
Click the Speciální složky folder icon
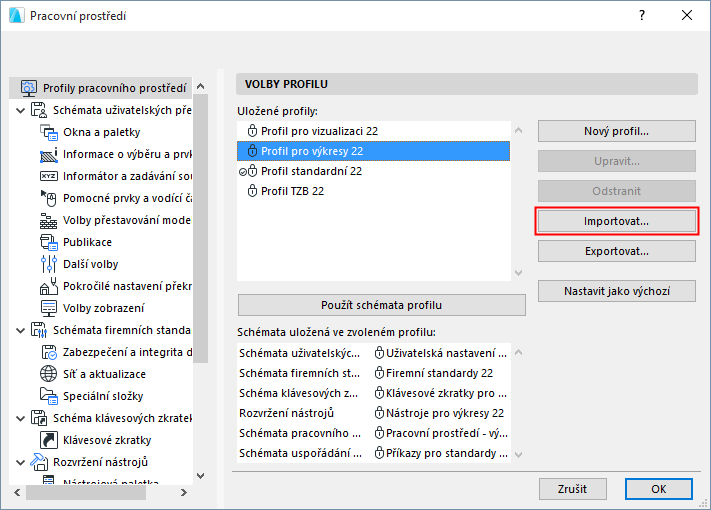point(49,396)
